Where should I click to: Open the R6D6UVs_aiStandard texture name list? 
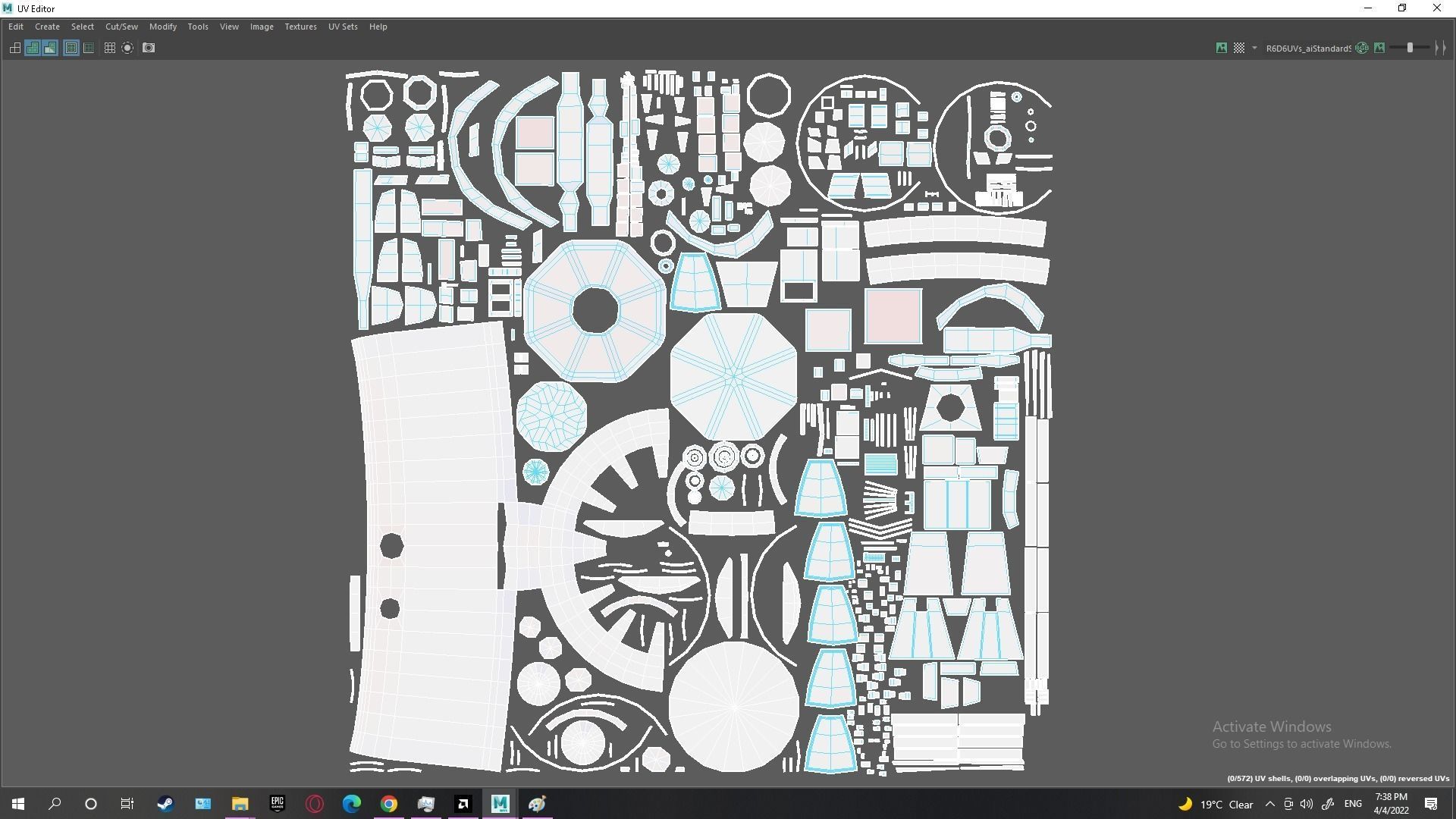point(1308,48)
